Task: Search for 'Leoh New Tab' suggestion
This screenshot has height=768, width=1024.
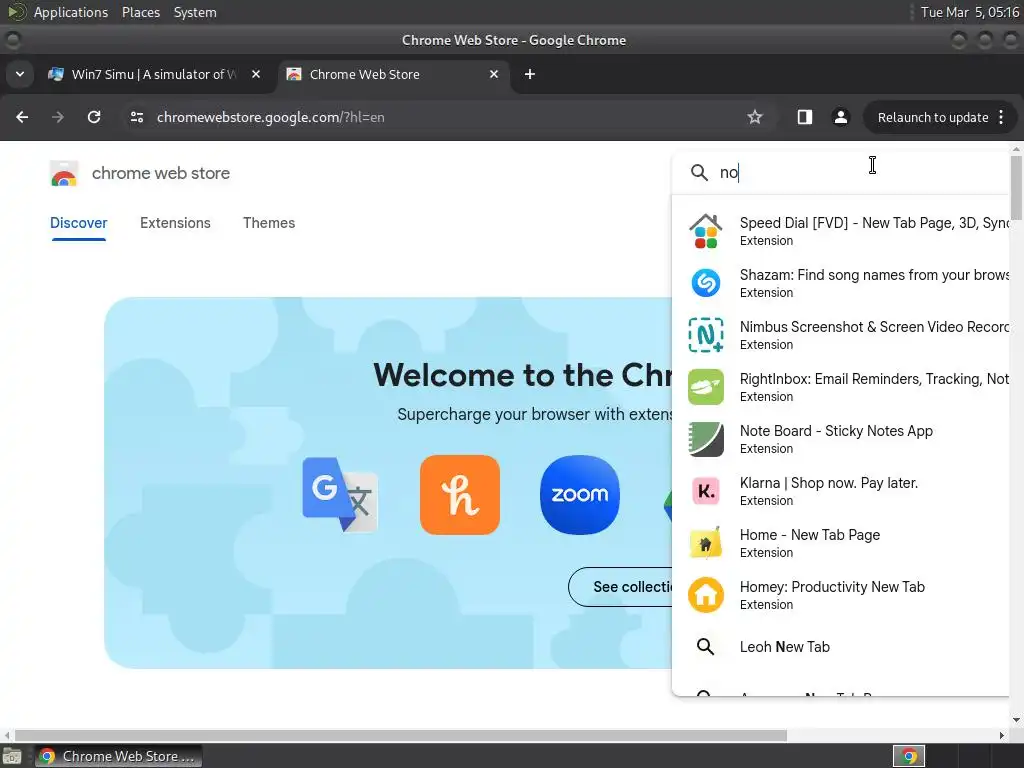Action: point(784,647)
